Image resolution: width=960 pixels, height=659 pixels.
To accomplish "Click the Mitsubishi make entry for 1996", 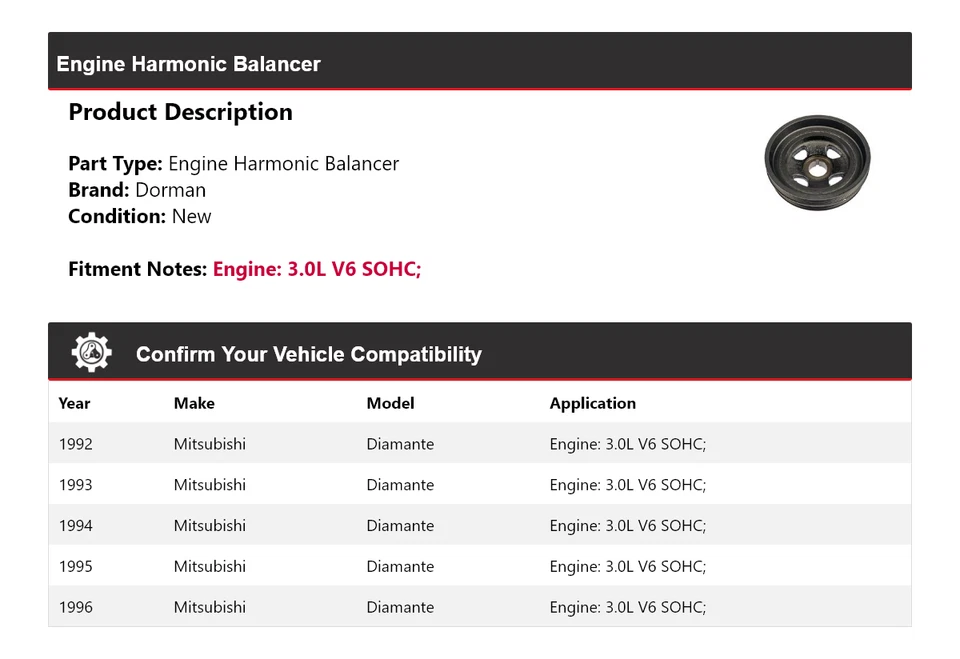I will click(210, 606).
